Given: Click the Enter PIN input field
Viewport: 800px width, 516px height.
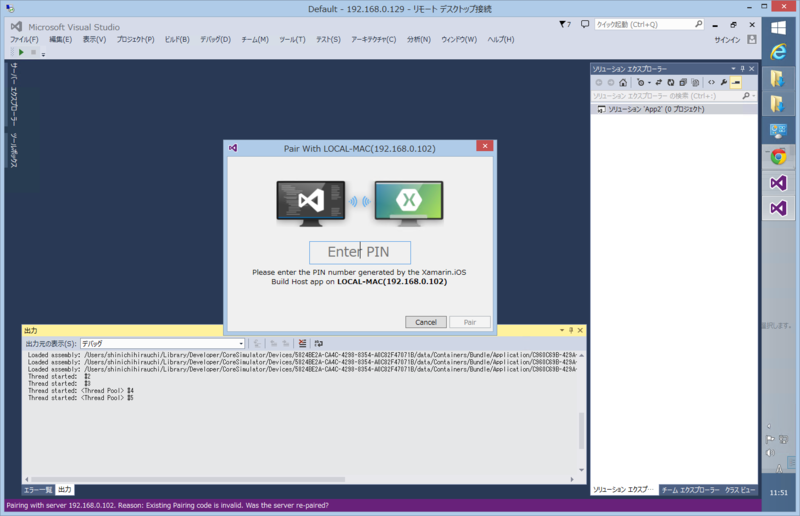Looking at the screenshot, I should point(360,252).
